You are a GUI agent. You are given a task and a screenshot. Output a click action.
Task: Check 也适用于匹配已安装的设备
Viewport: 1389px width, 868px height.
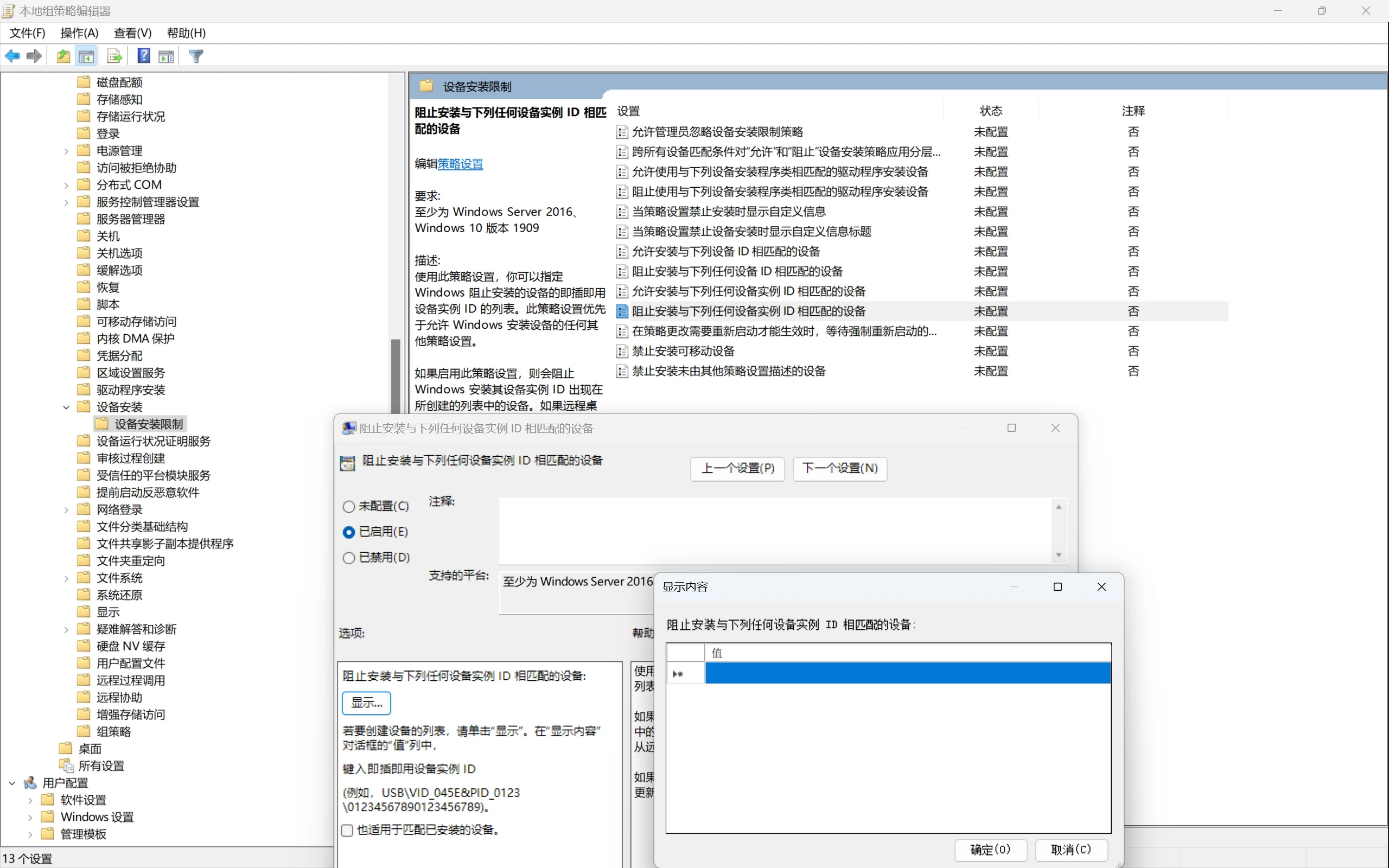[347, 830]
